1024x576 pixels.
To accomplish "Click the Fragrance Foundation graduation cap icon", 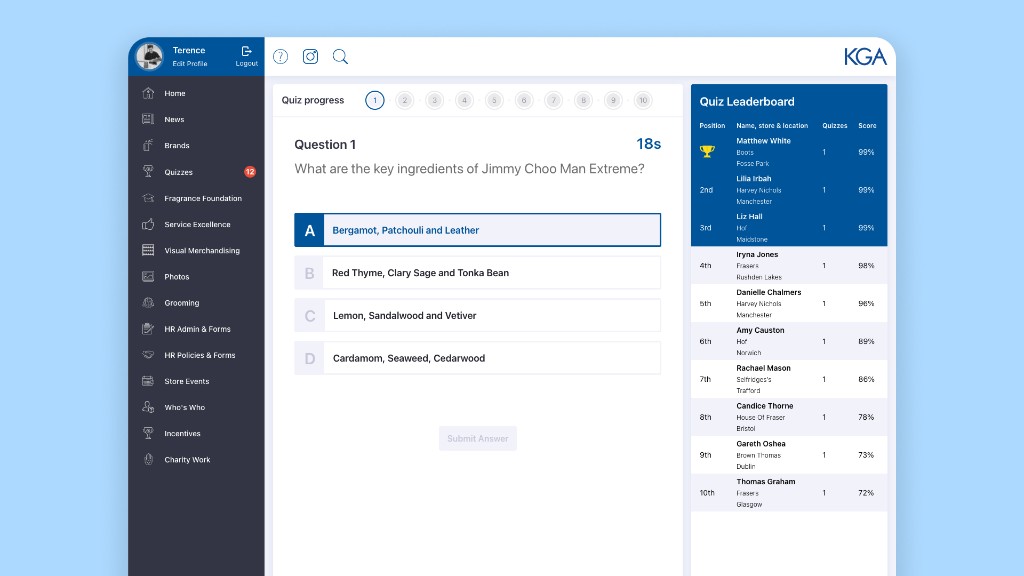I will pos(148,198).
